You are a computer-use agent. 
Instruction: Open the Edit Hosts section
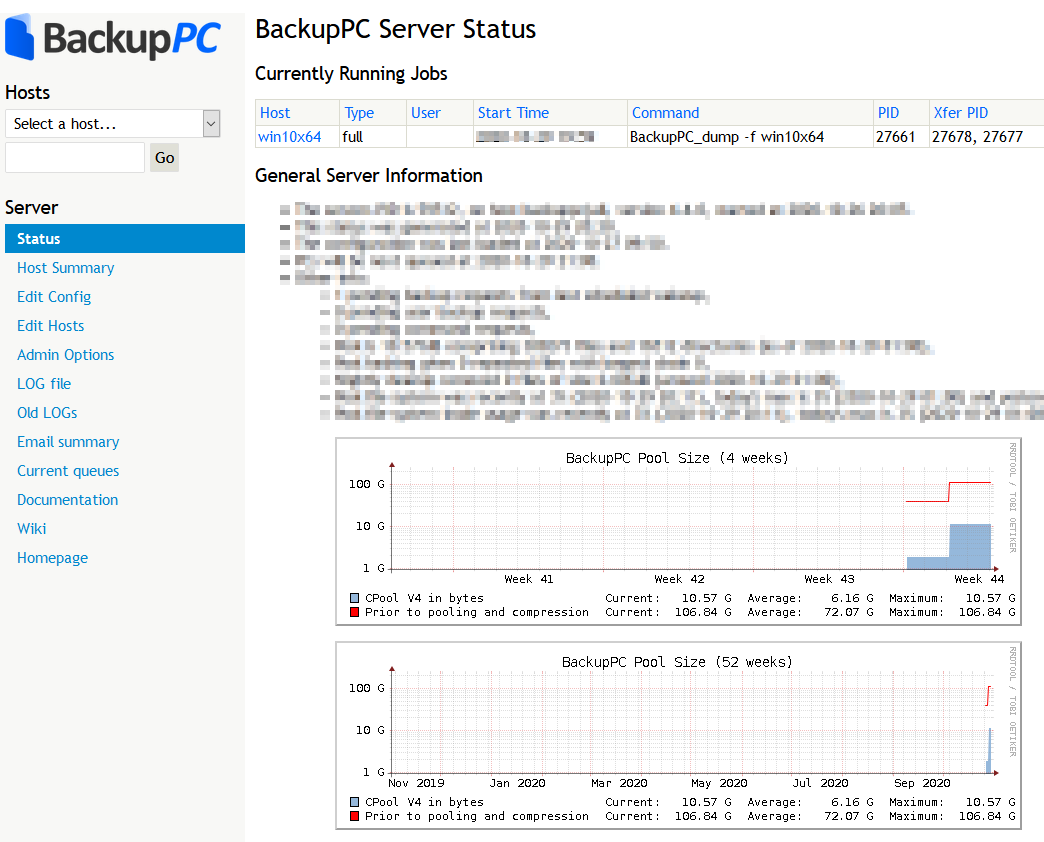click(50, 325)
